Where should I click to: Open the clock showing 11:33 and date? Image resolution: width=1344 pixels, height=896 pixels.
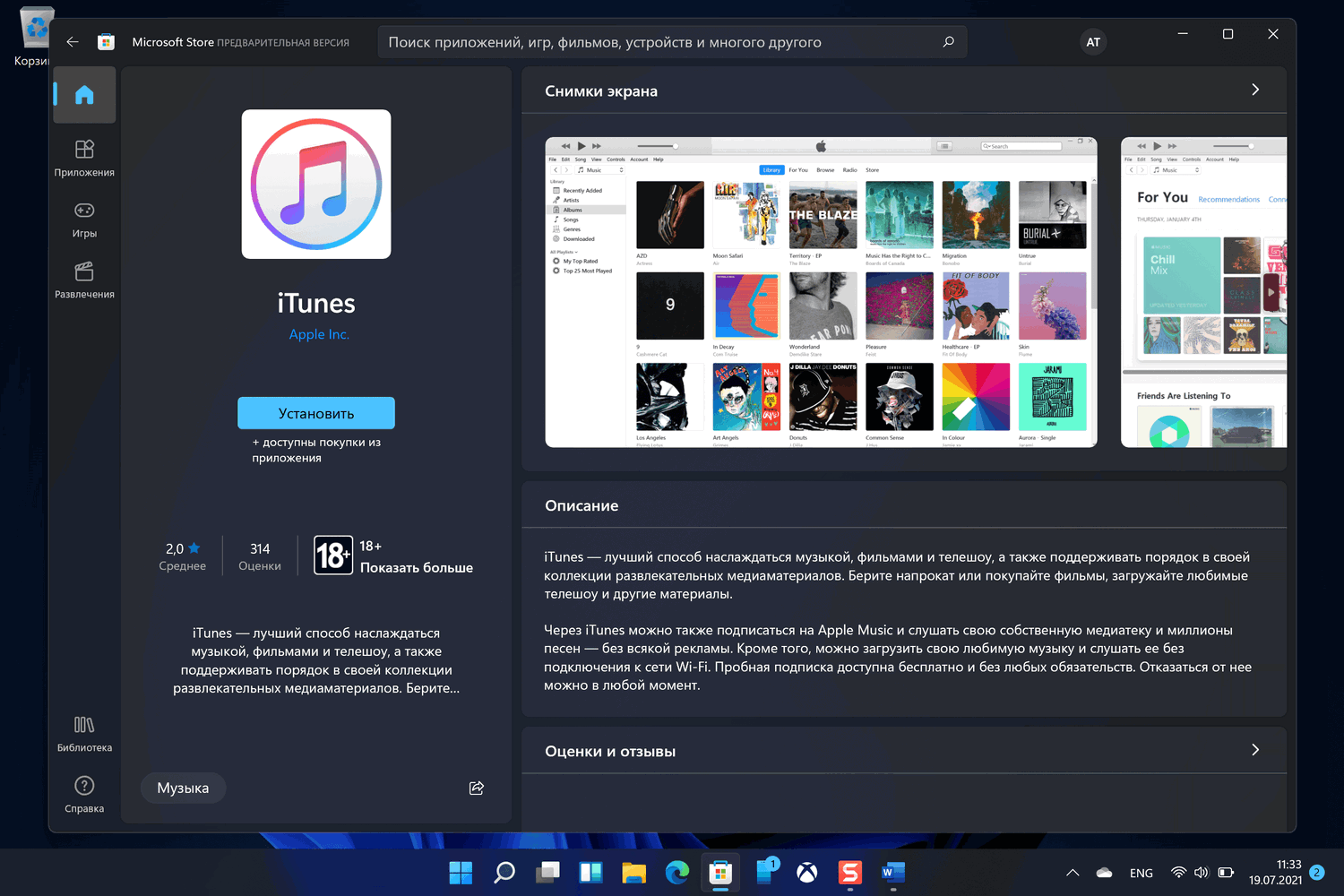coord(1275,873)
